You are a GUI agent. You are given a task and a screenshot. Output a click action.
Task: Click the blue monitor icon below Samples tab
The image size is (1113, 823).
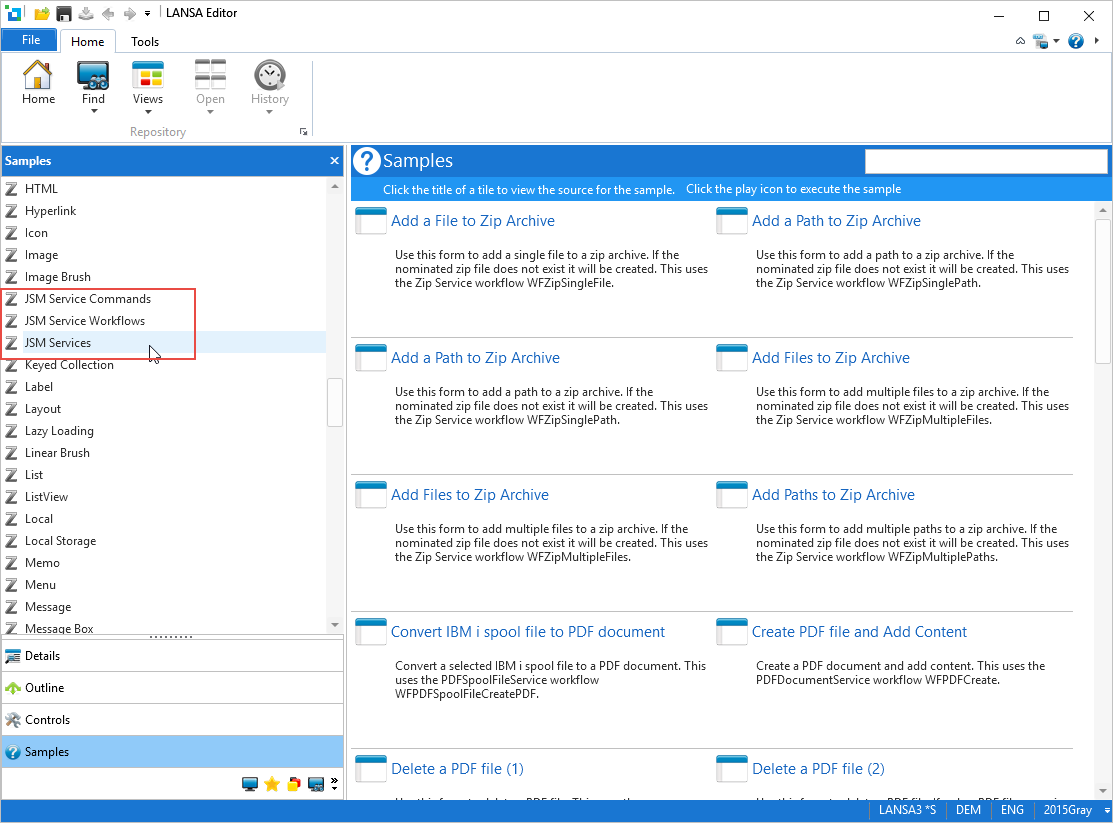click(x=250, y=784)
